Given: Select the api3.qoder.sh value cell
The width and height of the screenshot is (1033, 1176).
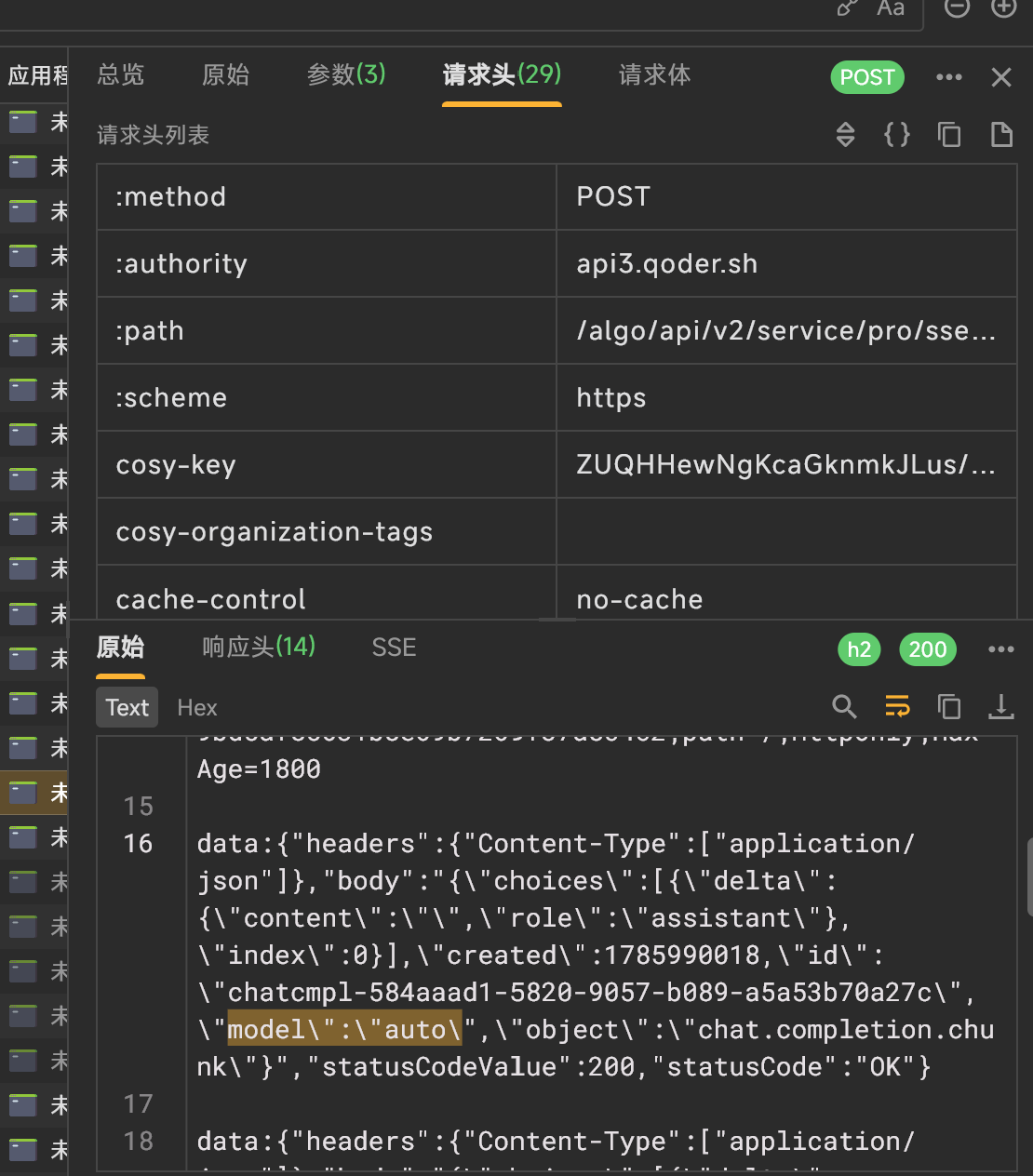Looking at the screenshot, I should pos(786,263).
